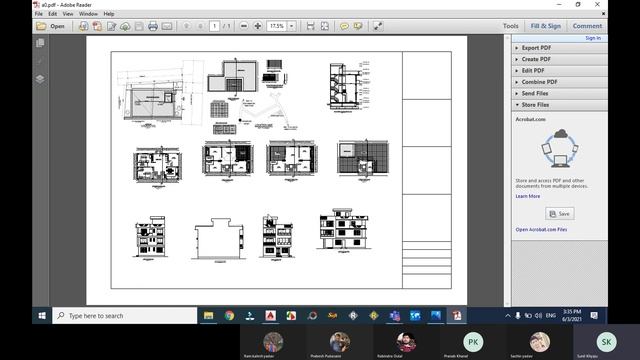This screenshot has height=360, width=640.
Task: Expand the Send Files section
Action: click(x=559, y=93)
